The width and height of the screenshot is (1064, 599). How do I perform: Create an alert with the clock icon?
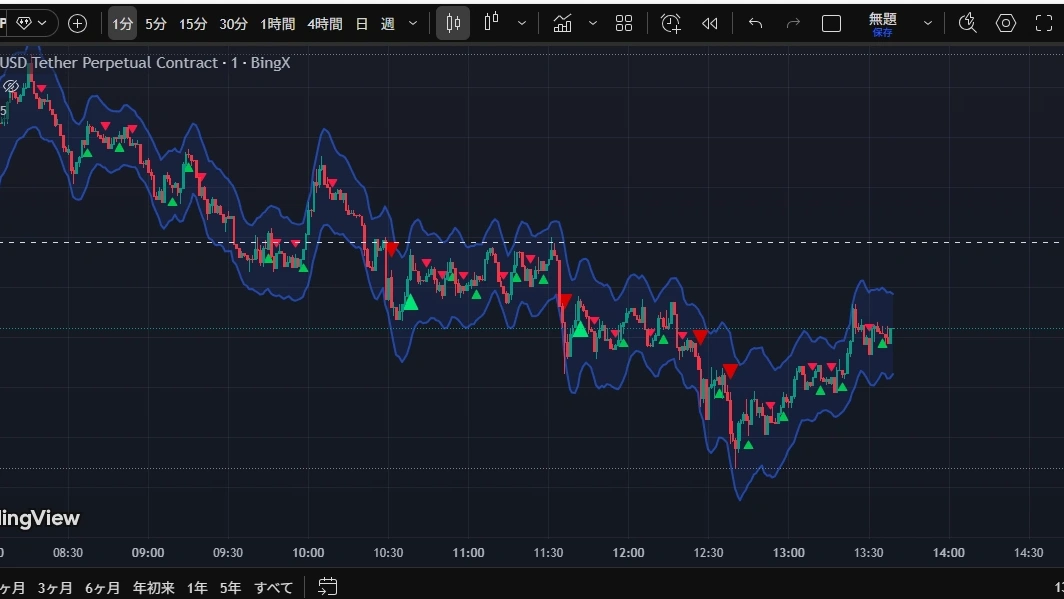tap(671, 23)
